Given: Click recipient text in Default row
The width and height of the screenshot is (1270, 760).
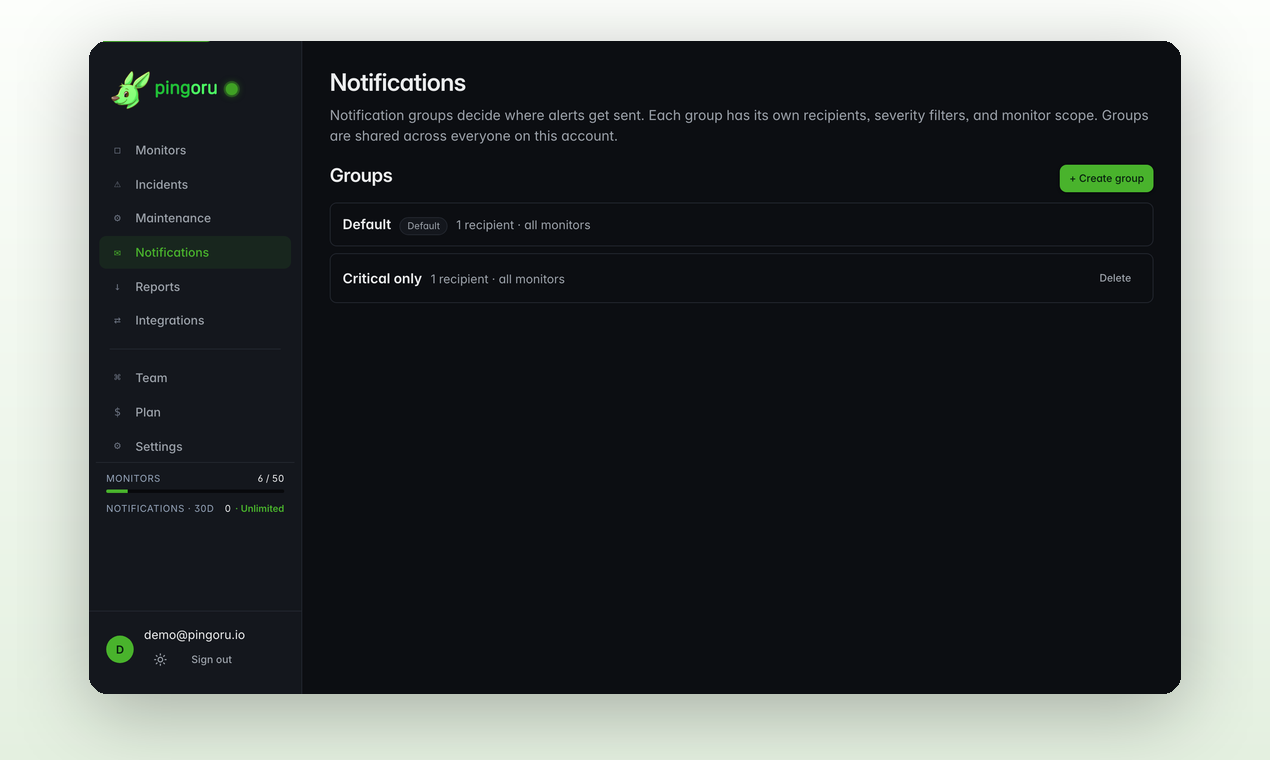Looking at the screenshot, I should (523, 225).
